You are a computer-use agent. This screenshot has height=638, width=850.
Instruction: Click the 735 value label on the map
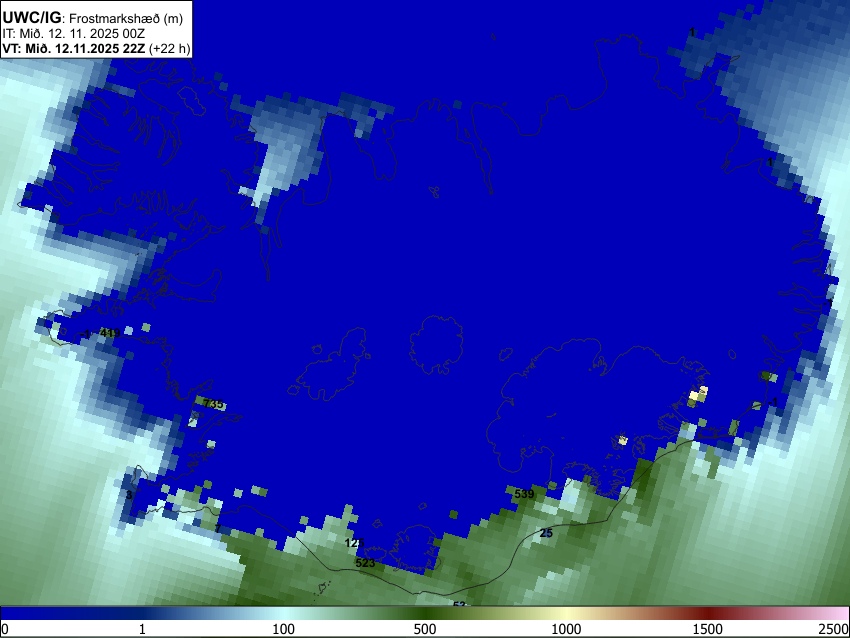pos(213,404)
